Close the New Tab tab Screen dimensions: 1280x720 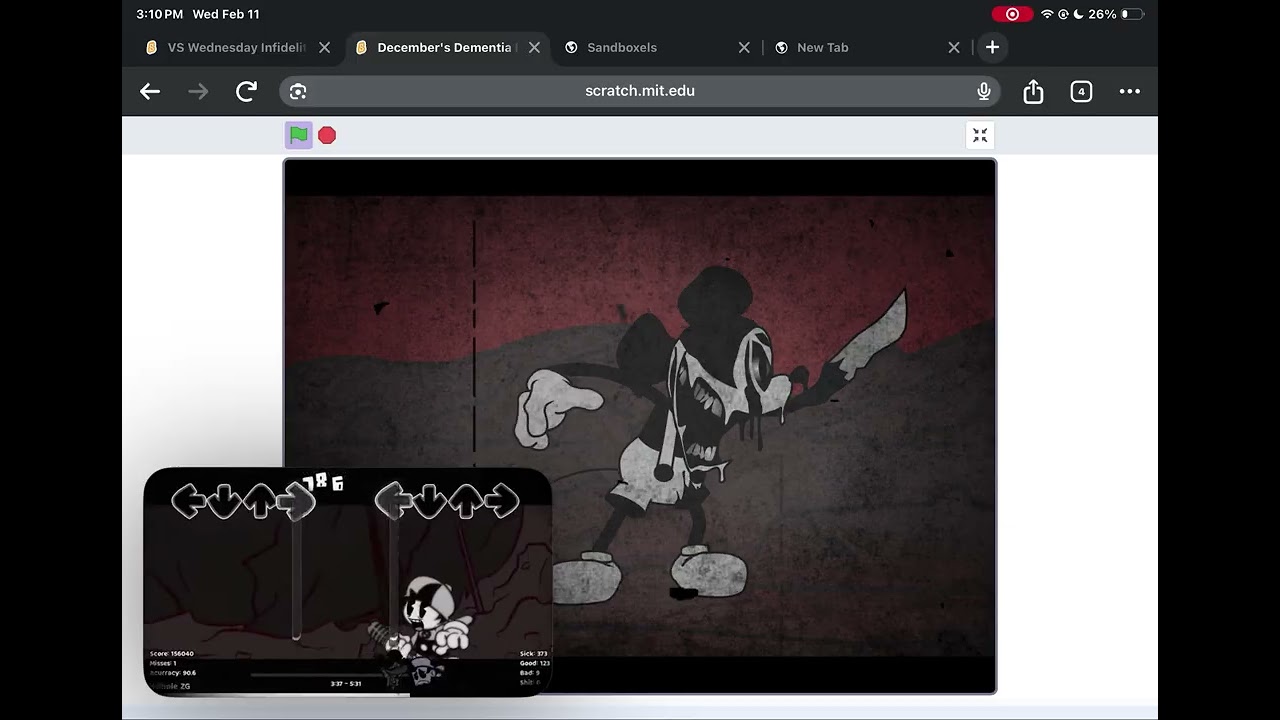[x=954, y=47]
